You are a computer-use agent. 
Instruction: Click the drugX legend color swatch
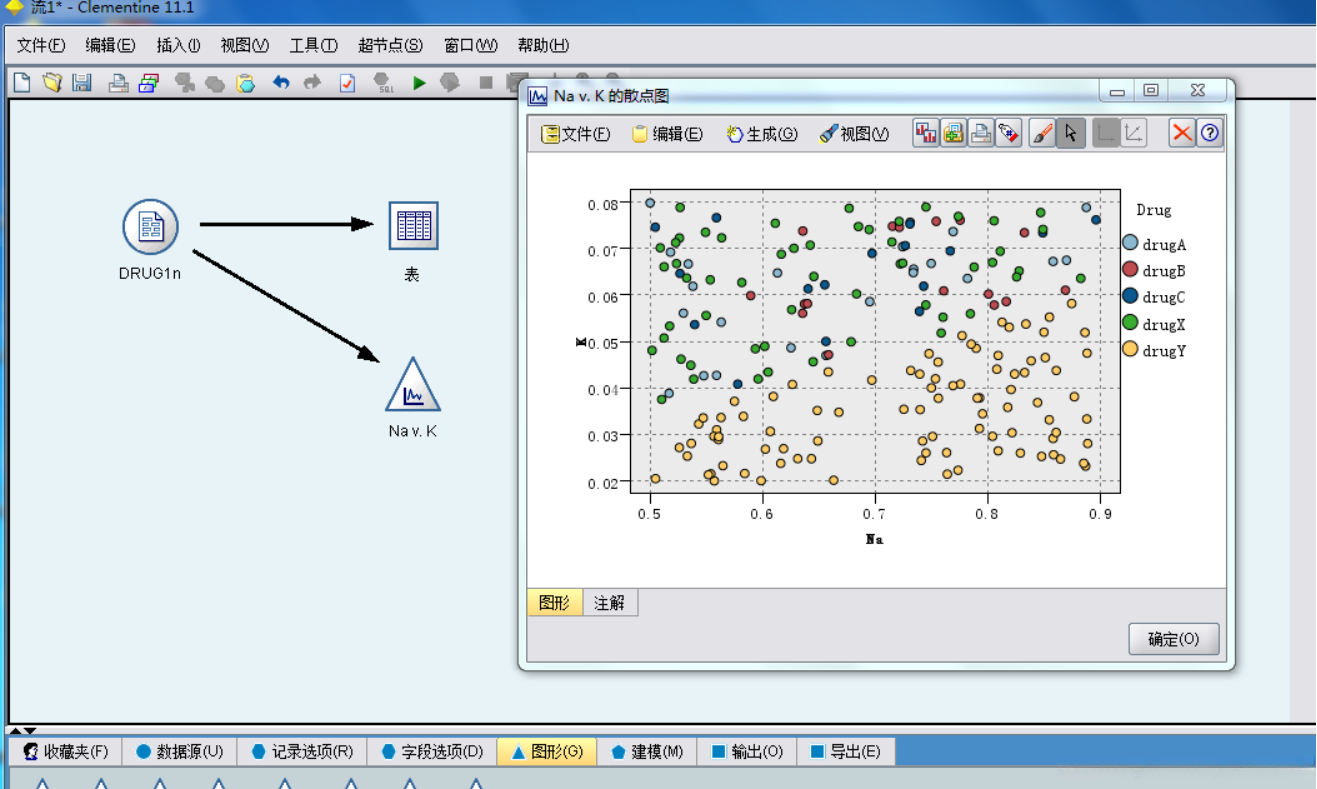point(1130,323)
